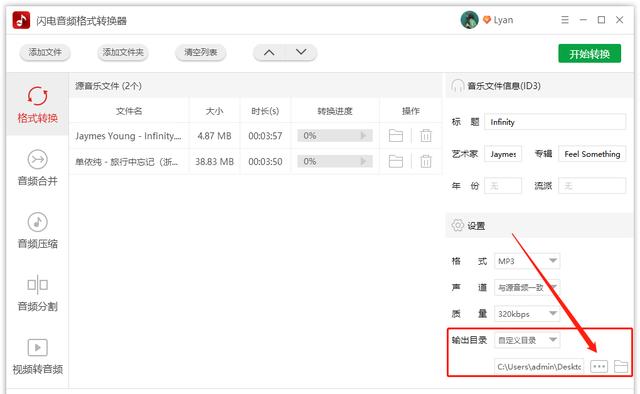Open the 质量 320kbps dropdown
The height and width of the screenshot is (394, 640).
(x=527, y=314)
